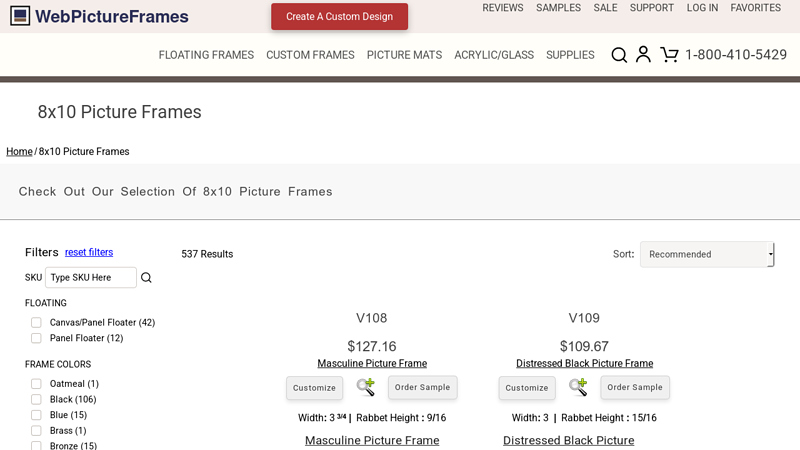
Task: Click the SKU search magnifier icon
Action: (146, 278)
